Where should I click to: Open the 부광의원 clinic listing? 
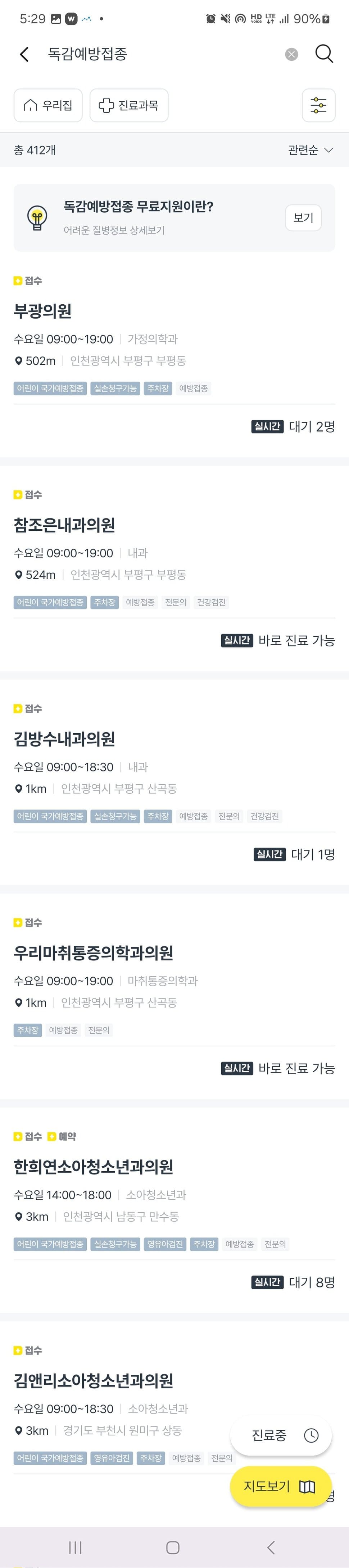42,311
